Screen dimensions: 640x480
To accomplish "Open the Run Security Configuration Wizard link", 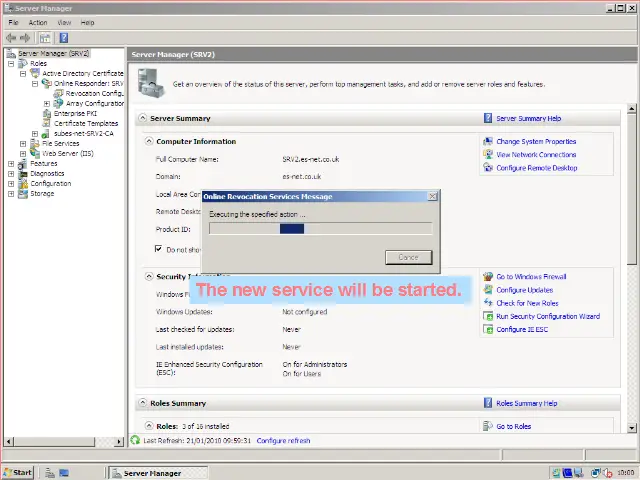I will click(x=548, y=316).
